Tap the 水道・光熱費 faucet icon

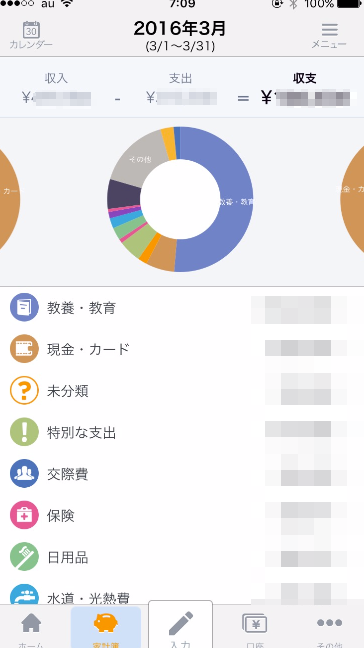[x=24, y=595]
